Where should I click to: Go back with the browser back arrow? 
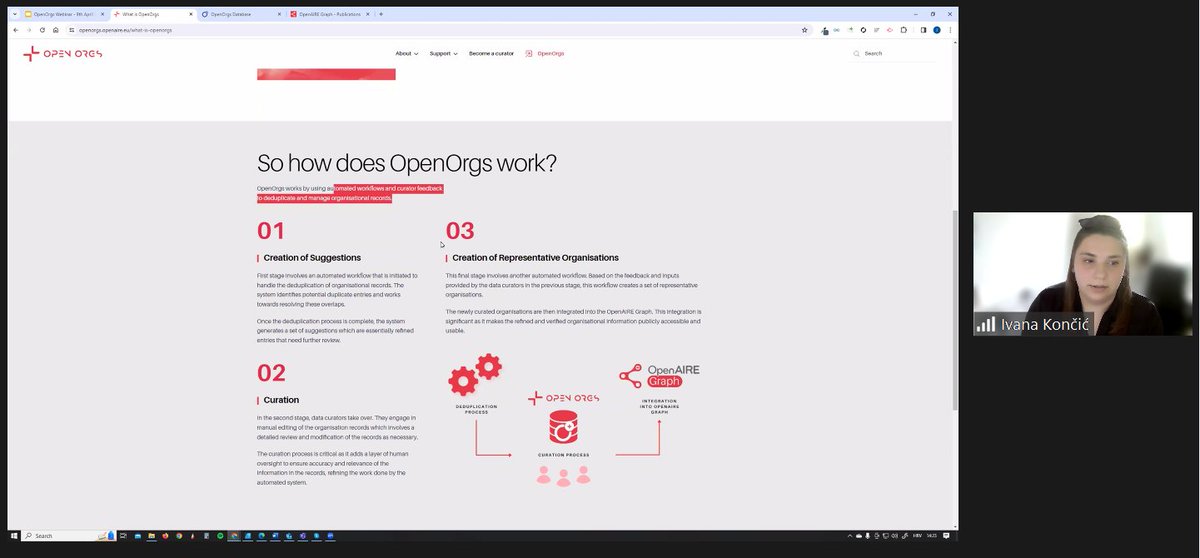click(x=15, y=30)
